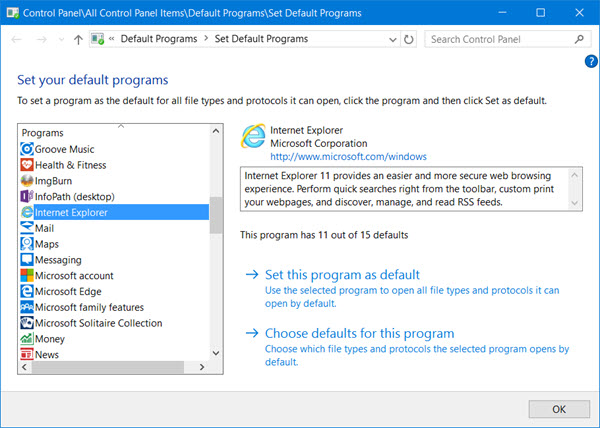This screenshot has width=600, height=428.
Task: Click the 'This program has 11 out of 15 defaults' text
Action: click(x=324, y=235)
